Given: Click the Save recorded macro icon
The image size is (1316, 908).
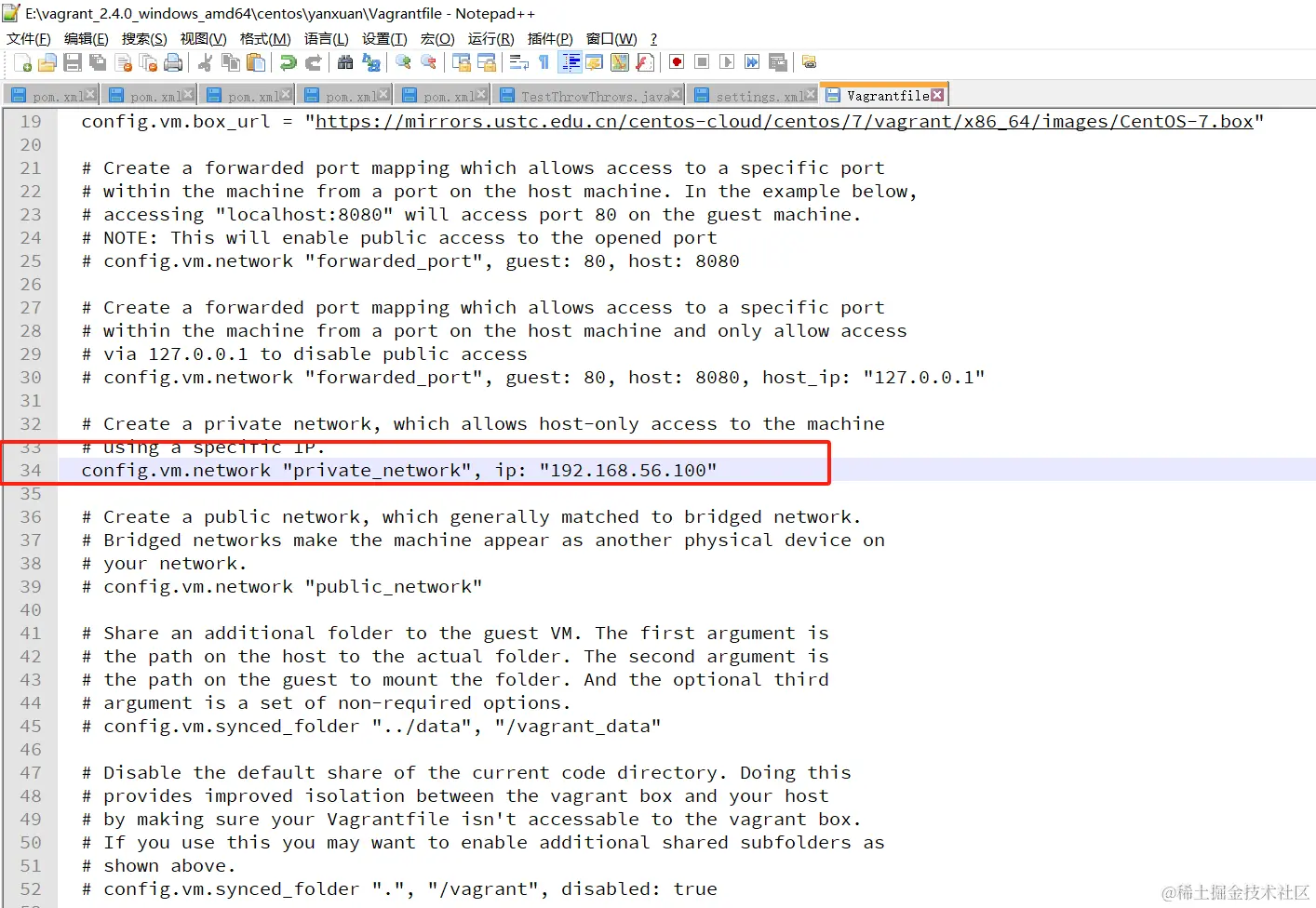Looking at the screenshot, I should pyautogui.click(x=777, y=62).
